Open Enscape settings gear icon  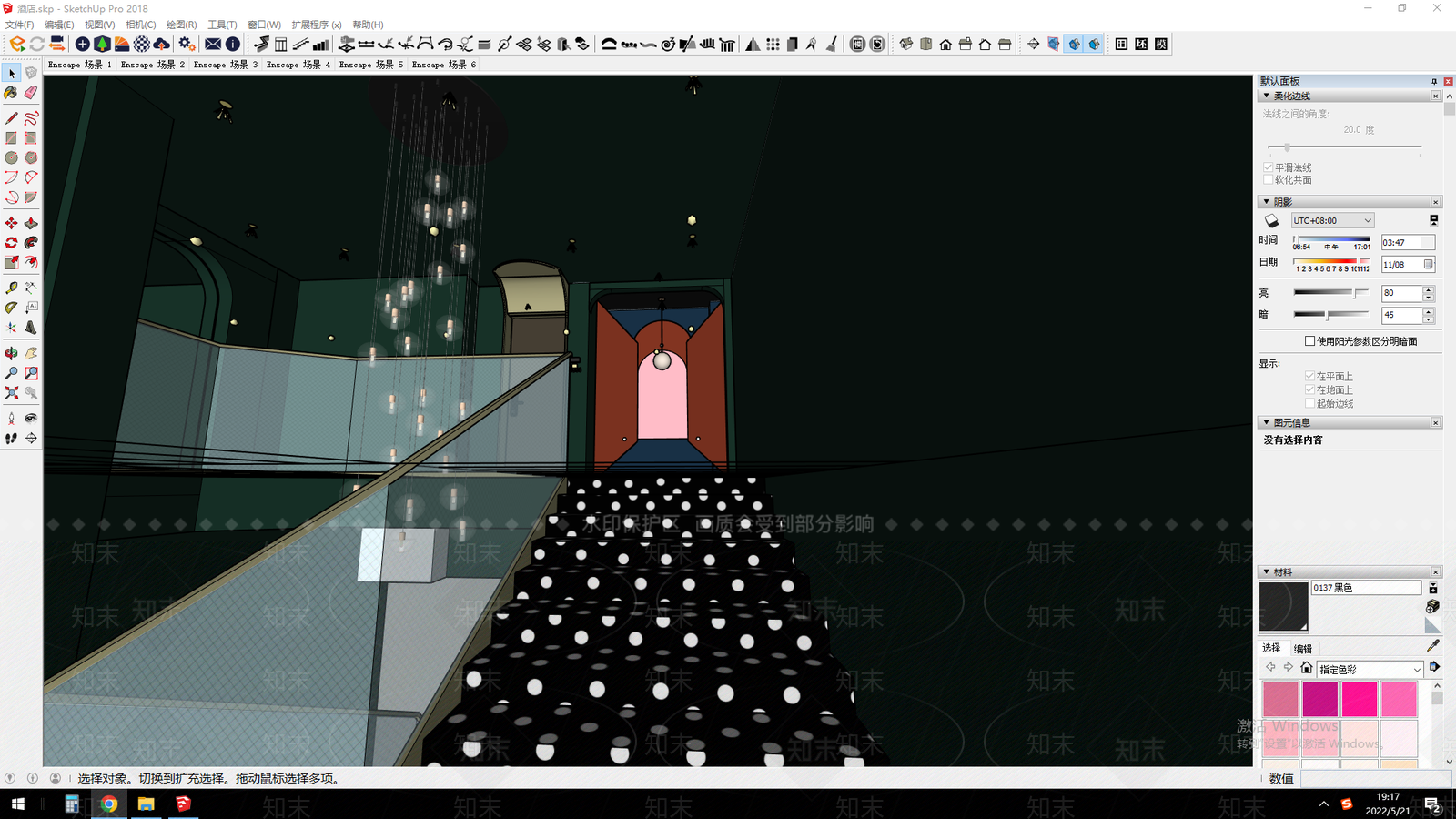186,44
